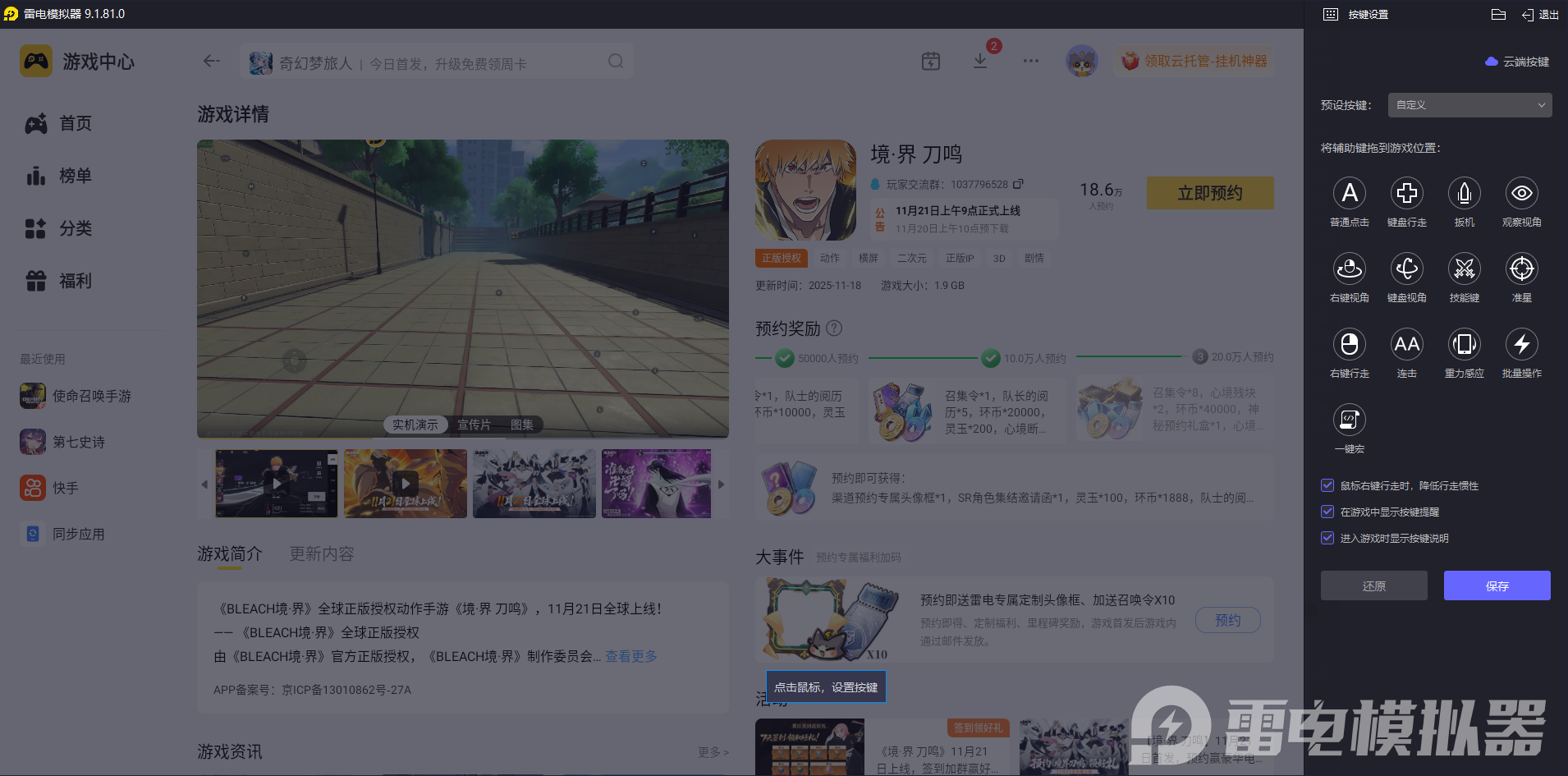Open 云端按键 cloud keys
The width and height of the screenshot is (1568, 776).
click(x=1517, y=62)
